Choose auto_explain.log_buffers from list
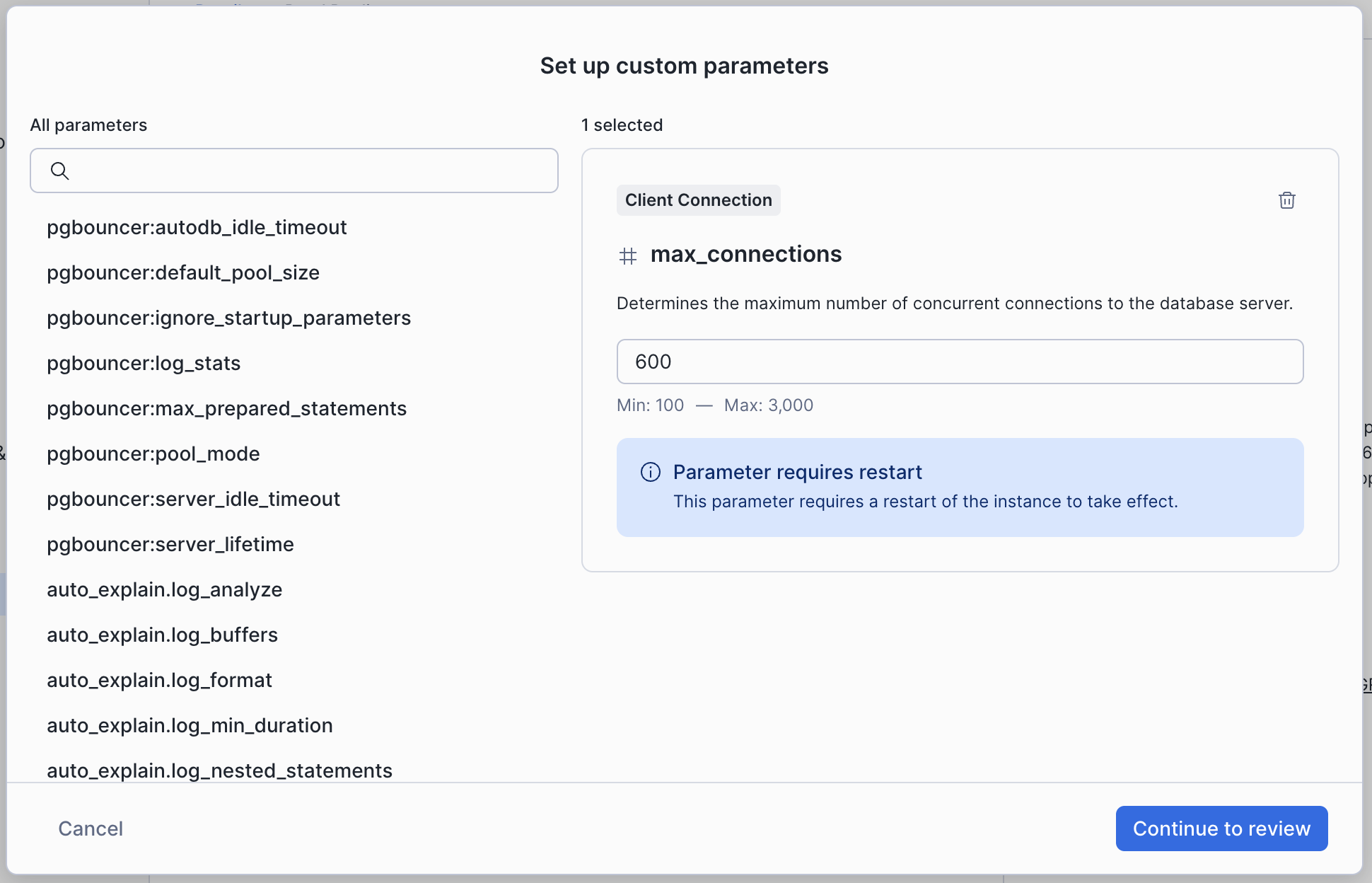 click(x=162, y=635)
